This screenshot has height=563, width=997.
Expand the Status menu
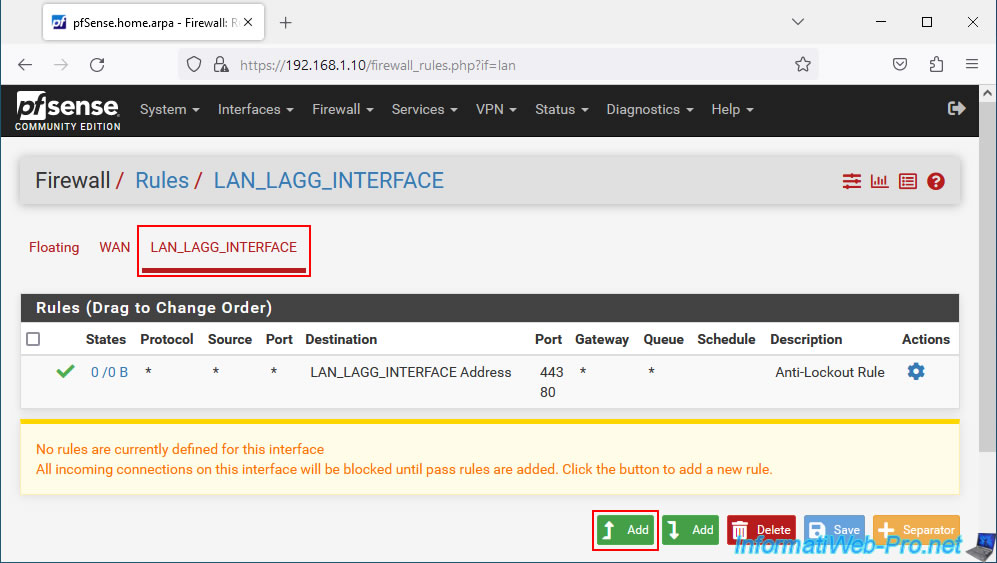tap(561, 109)
